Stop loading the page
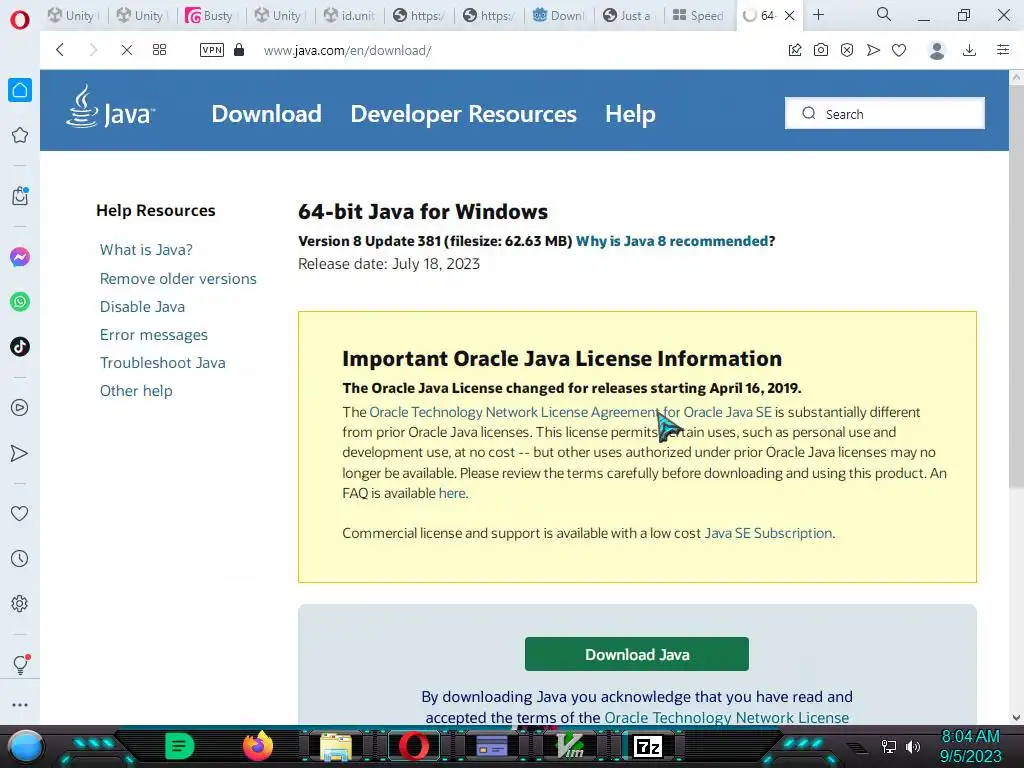Image resolution: width=1024 pixels, height=768 pixels. click(x=127, y=50)
